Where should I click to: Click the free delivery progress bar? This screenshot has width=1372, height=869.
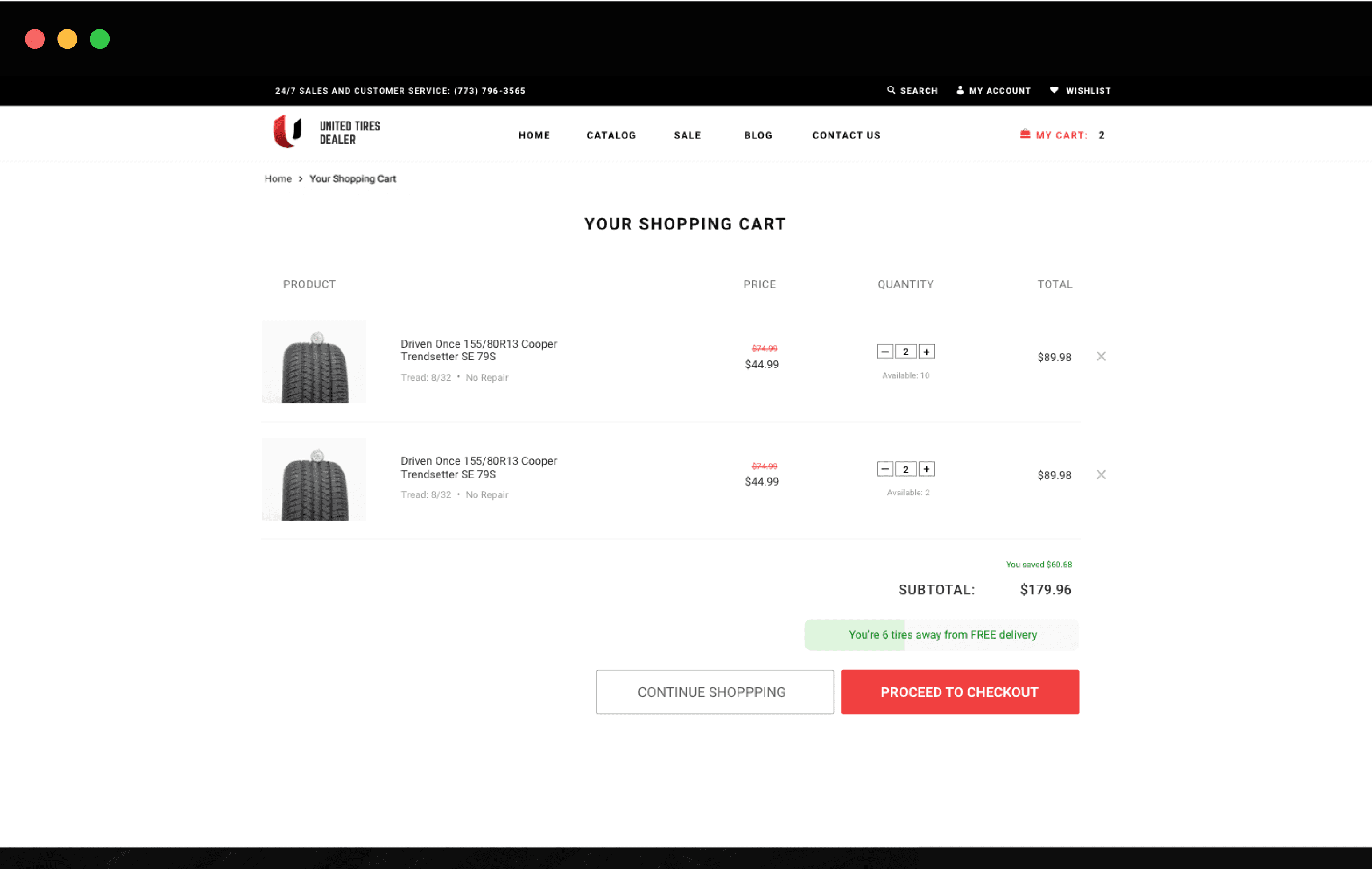coord(941,634)
